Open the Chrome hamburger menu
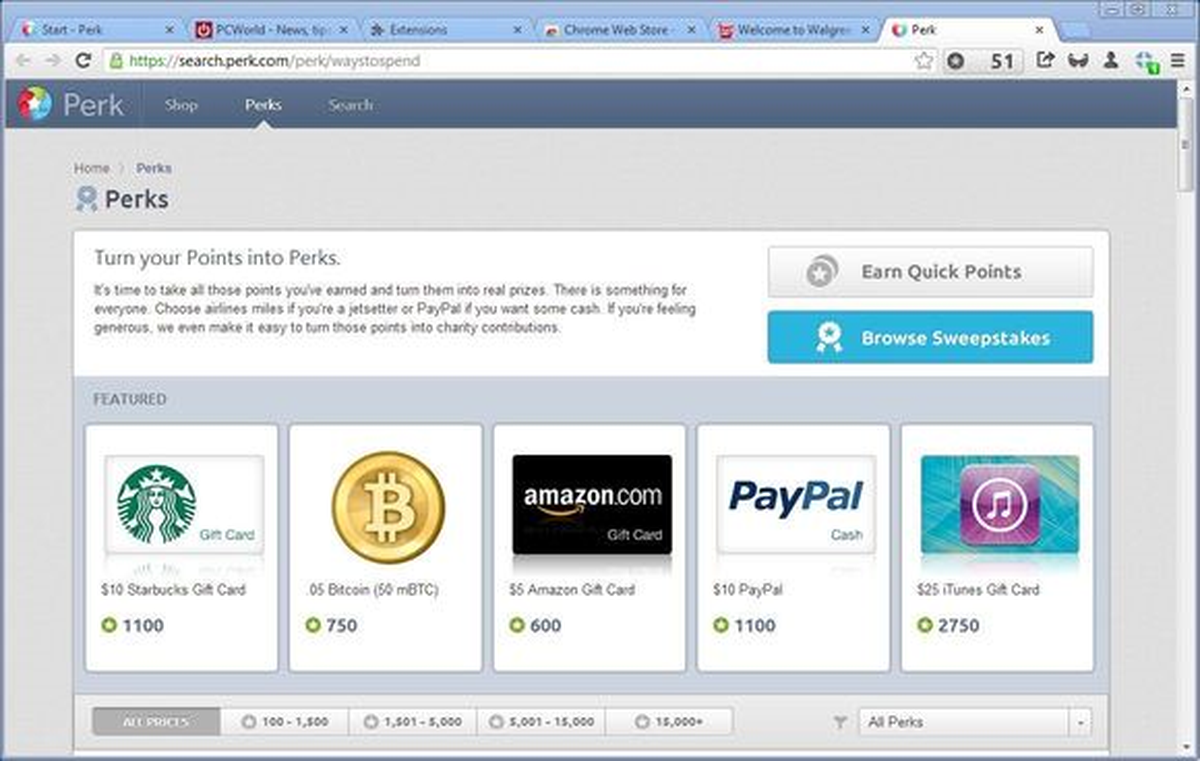 1179,61
